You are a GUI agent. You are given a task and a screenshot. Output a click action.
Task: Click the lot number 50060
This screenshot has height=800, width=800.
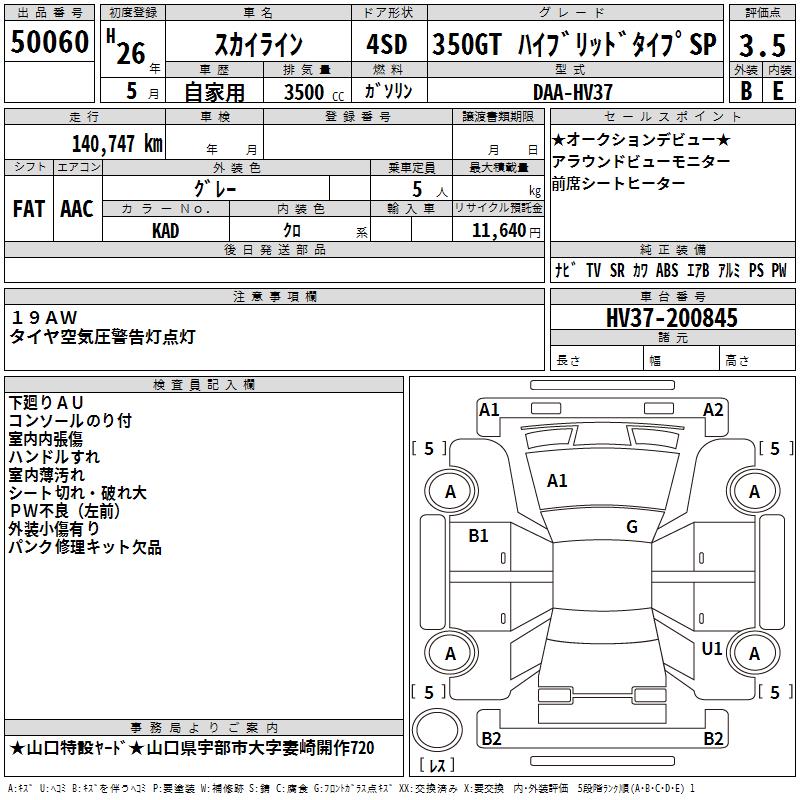(49, 41)
